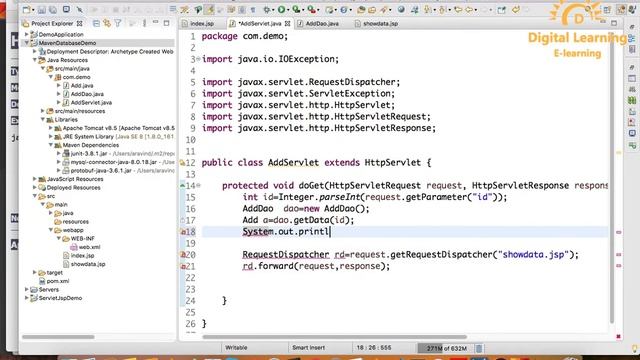The image size is (640, 360).
Task: Select junit-3.8.1.jar dependency
Action: coord(89,153)
